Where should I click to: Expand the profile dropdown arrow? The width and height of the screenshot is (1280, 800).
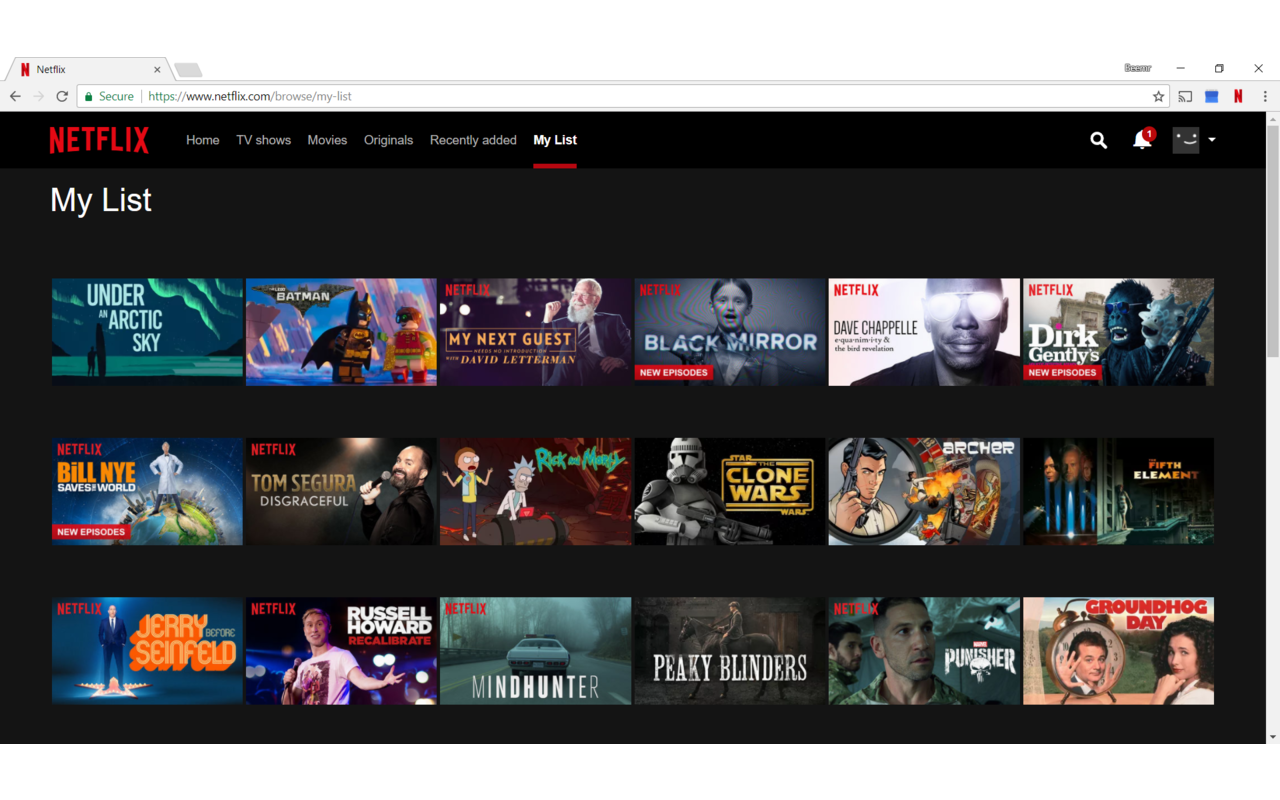click(x=1212, y=140)
